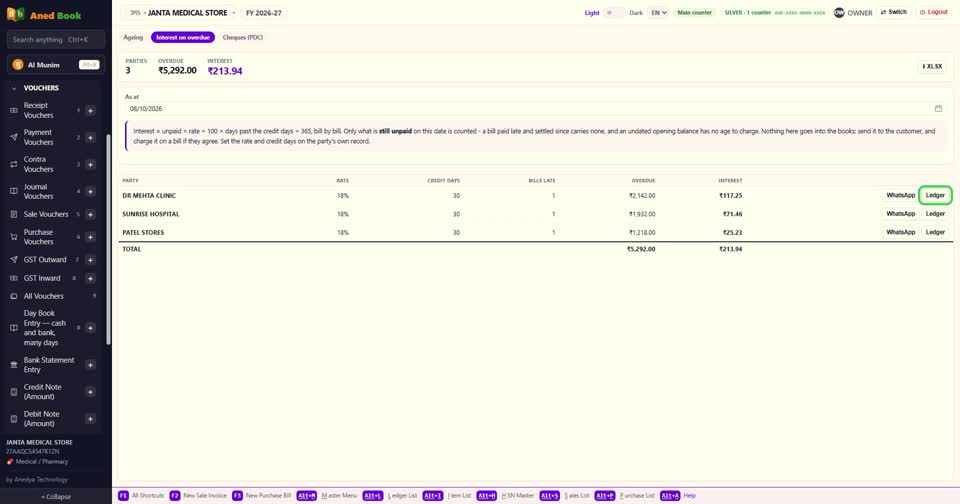This screenshot has width=960, height=504.
Task: Click F2 New Sale Invoice shortcut
Action: pyautogui.click(x=198, y=495)
